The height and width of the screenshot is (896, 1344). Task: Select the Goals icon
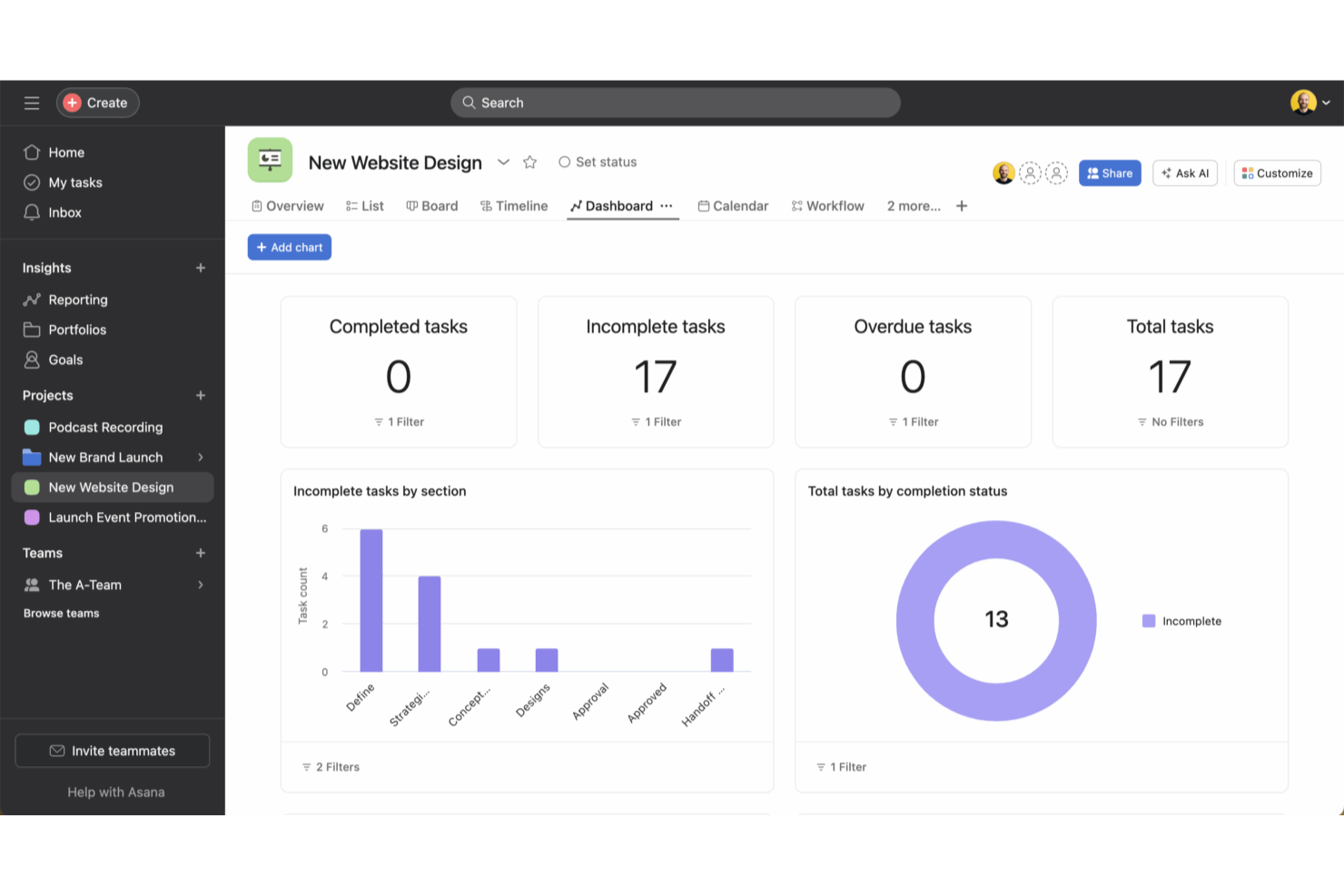click(x=32, y=359)
